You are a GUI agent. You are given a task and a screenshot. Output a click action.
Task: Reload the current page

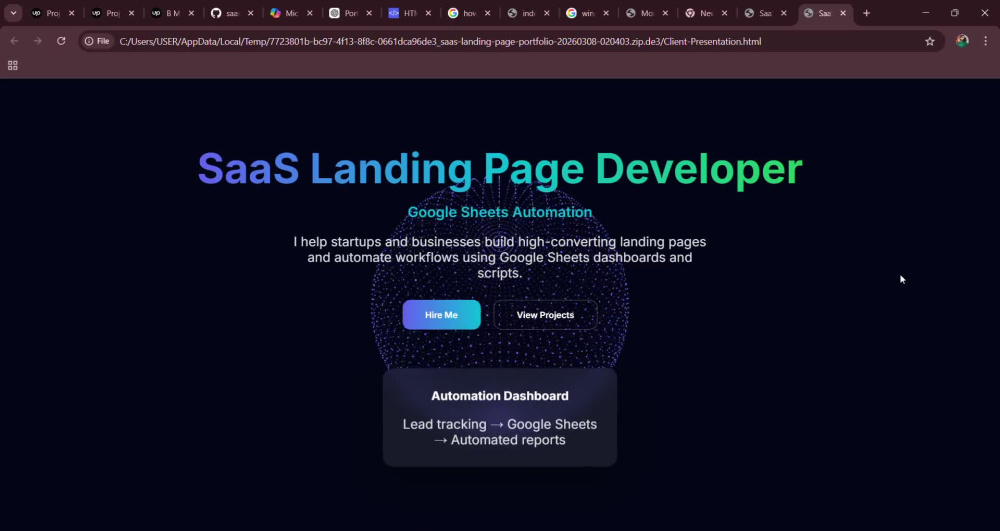coord(61,41)
